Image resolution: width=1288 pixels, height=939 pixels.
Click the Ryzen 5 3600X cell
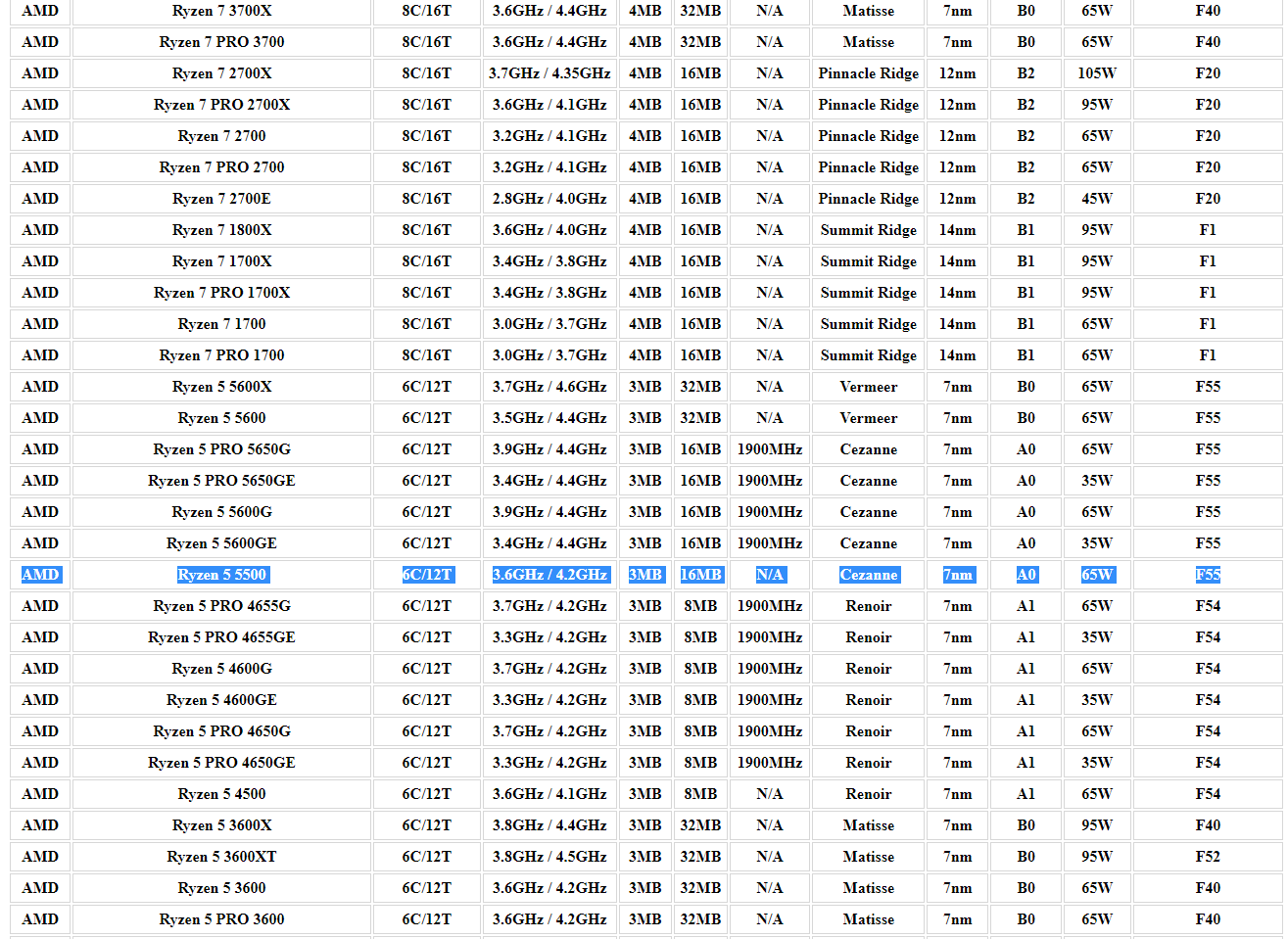pos(222,825)
